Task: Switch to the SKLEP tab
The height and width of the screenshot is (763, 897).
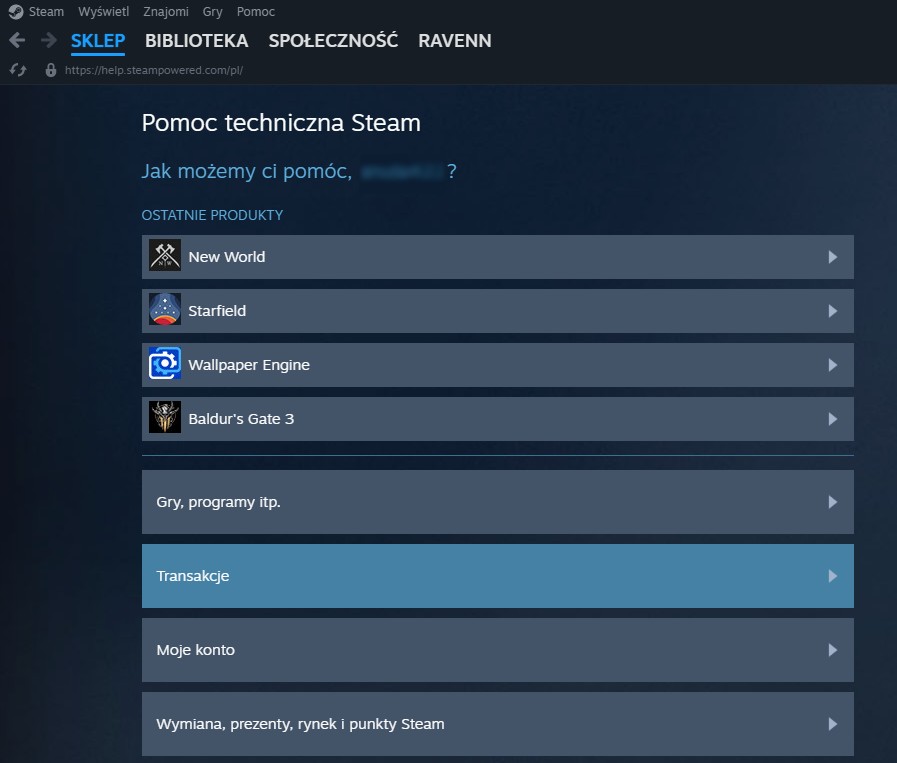Action: [98, 41]
